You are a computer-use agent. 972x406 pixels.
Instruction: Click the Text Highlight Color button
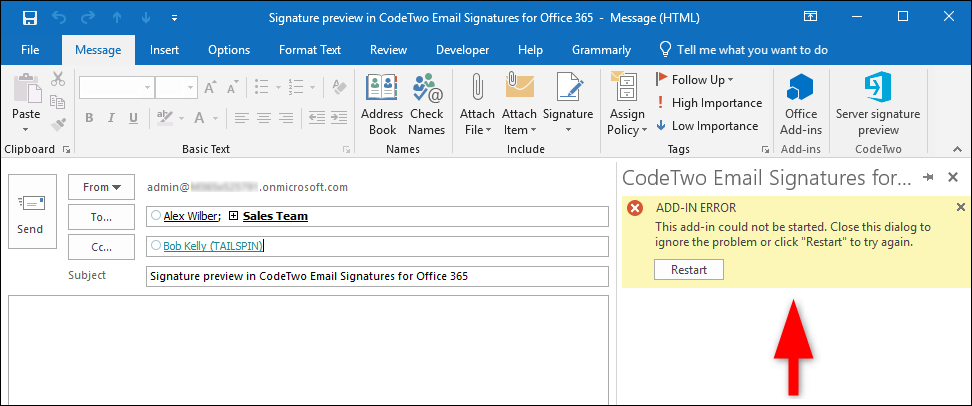click(x=165, y=117)
